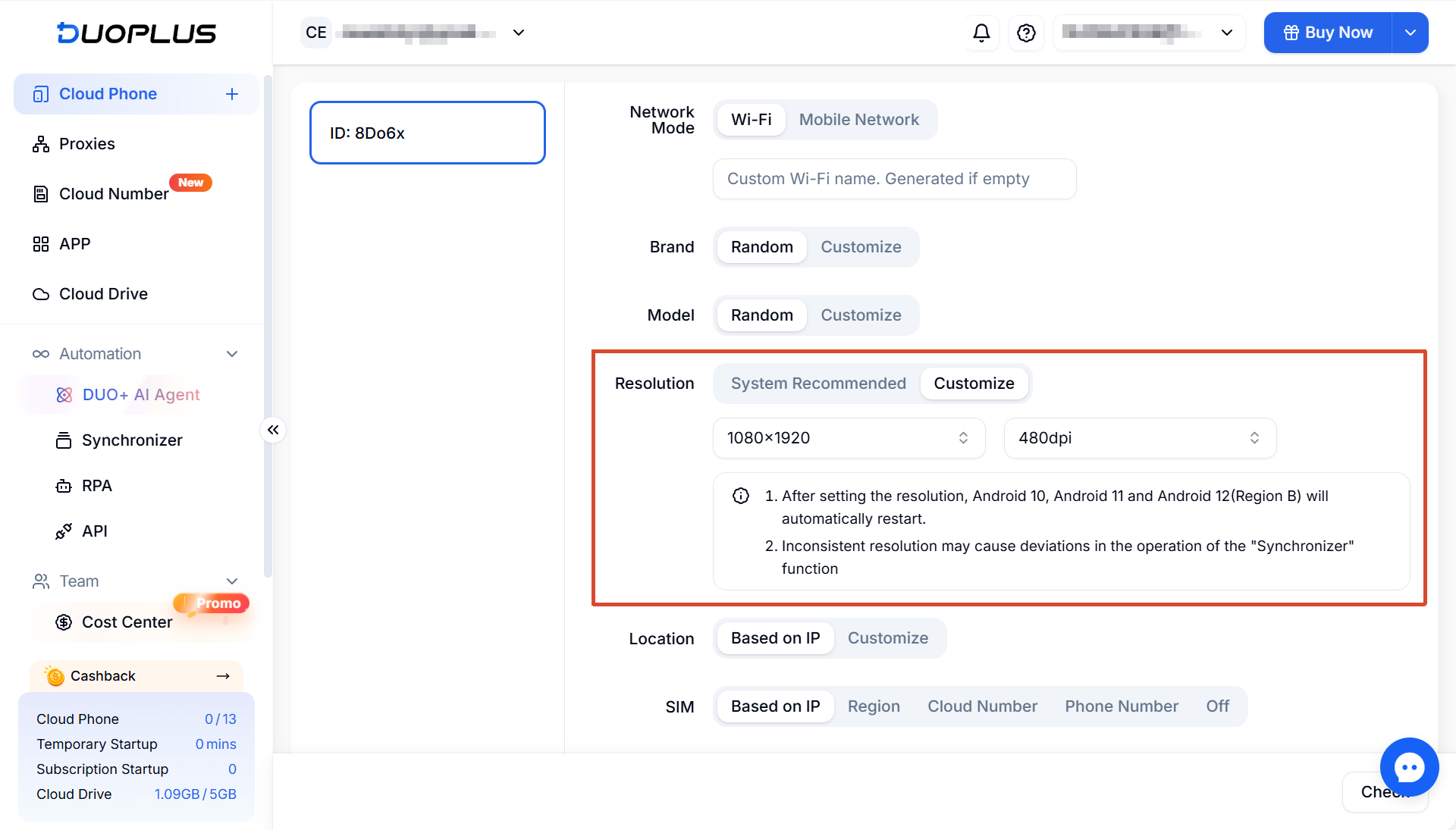Set Location to Based on IP

coord(776,638)
